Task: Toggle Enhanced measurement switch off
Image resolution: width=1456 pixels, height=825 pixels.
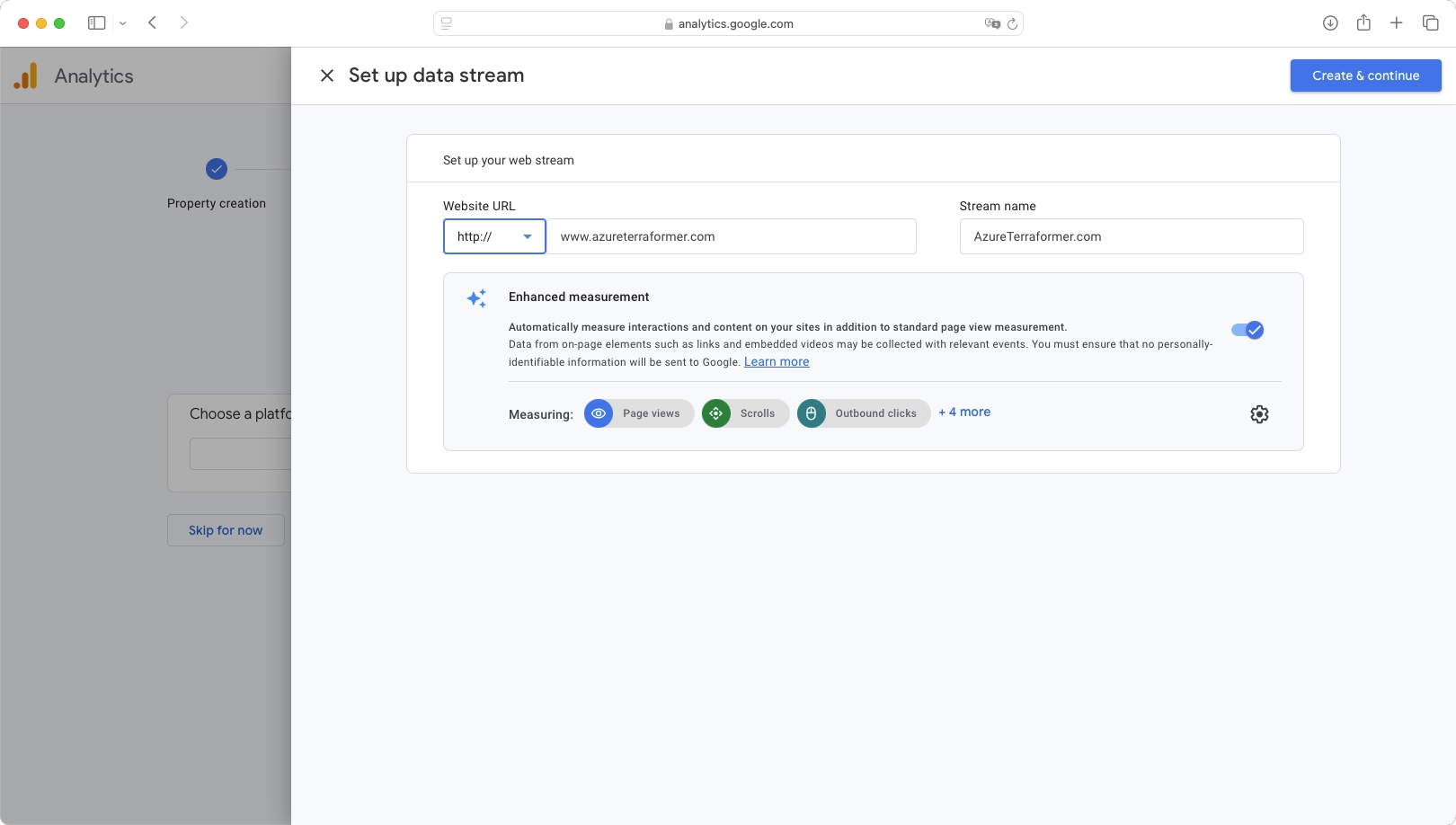Action: click(1247, 330)
